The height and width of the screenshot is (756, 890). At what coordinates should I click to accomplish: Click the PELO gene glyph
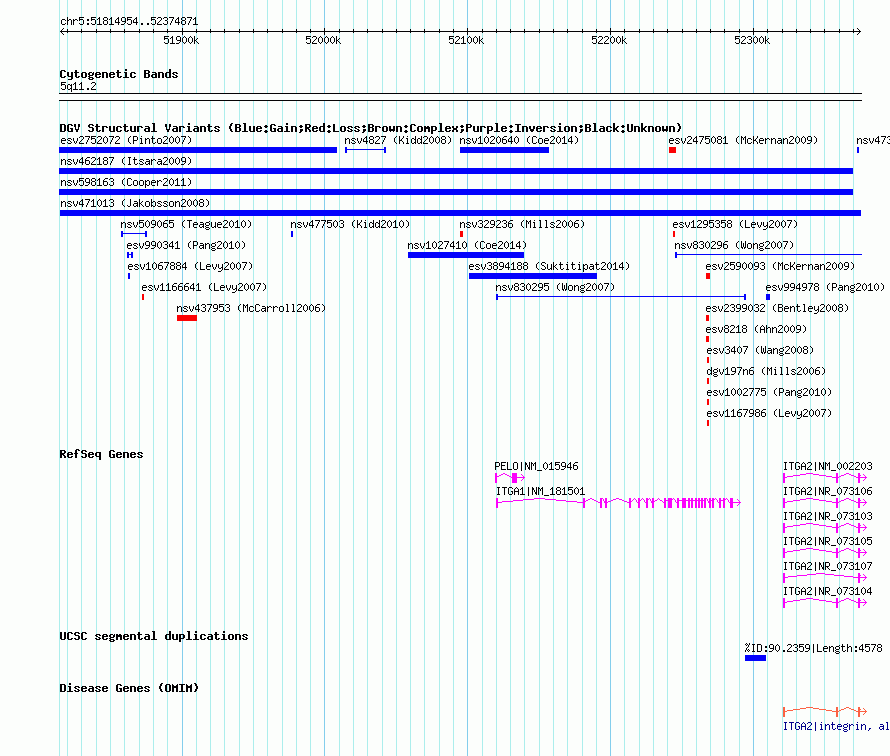pyautogui.click(x=510, y=478)
